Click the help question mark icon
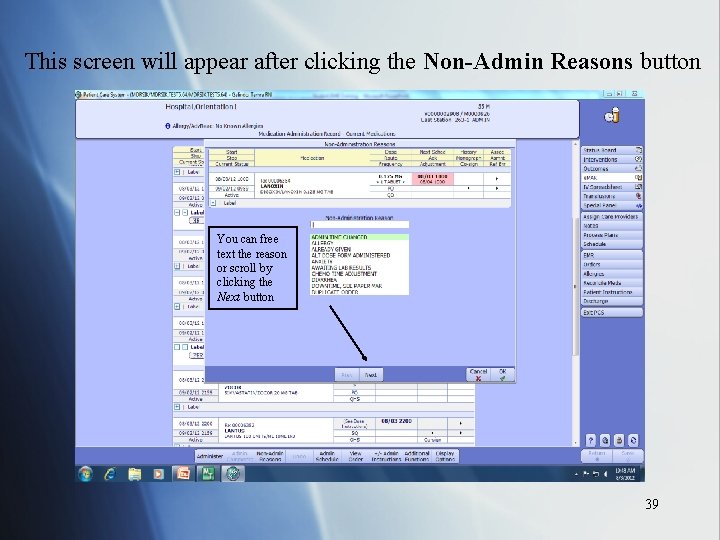 click(591, 440)
